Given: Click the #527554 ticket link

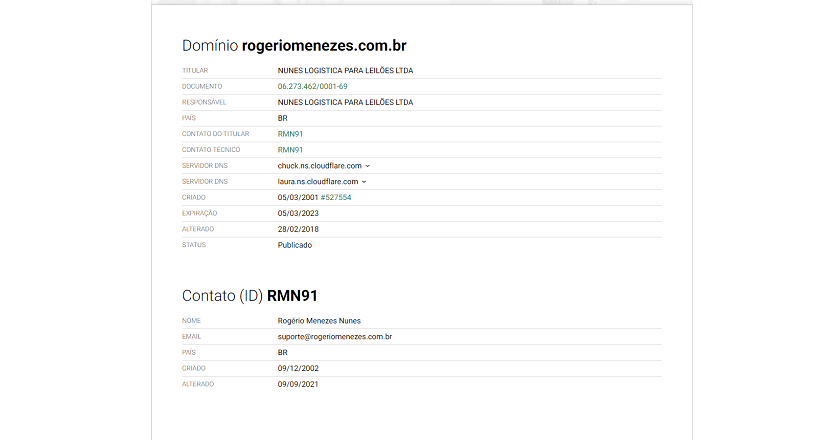Looking at the screenshot, I should click(x=336, y=198).
